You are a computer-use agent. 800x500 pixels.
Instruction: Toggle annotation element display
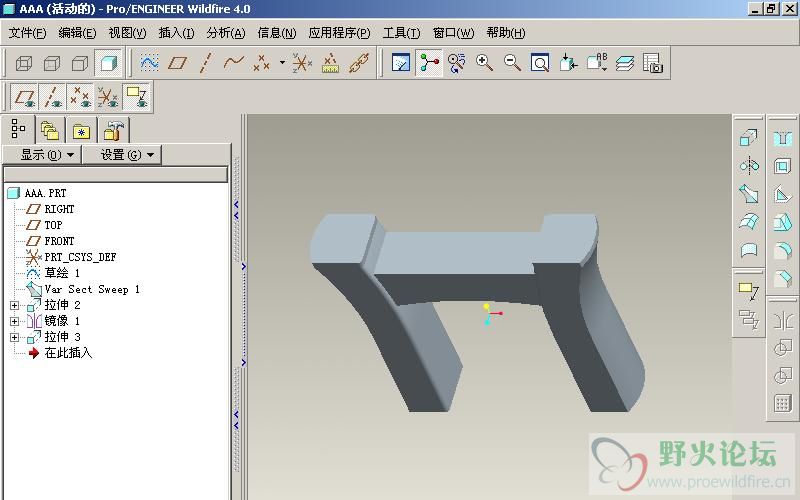136,97
